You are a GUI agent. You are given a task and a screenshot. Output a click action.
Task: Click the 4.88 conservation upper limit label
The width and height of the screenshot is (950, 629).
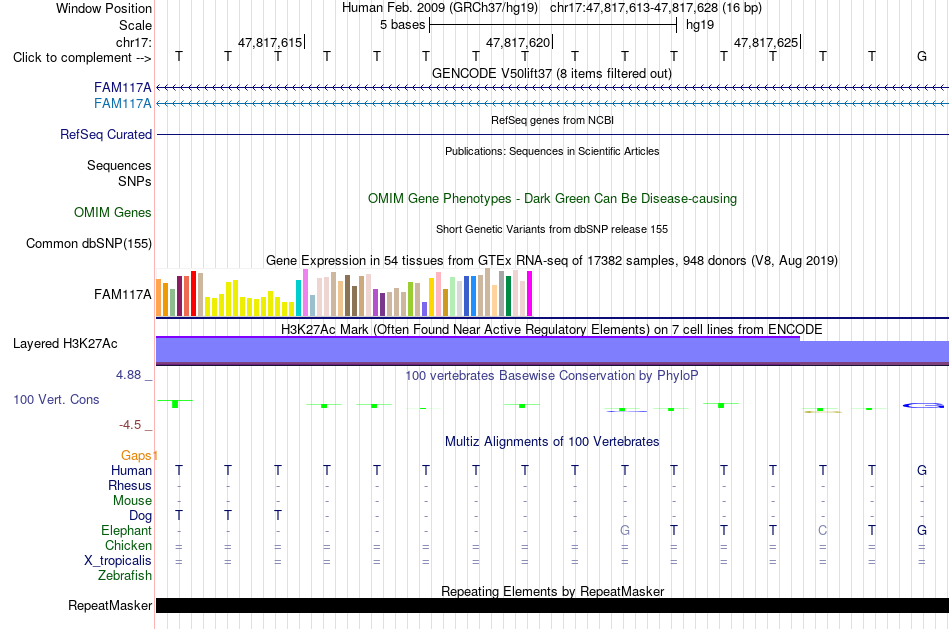(x=128, y=375)
